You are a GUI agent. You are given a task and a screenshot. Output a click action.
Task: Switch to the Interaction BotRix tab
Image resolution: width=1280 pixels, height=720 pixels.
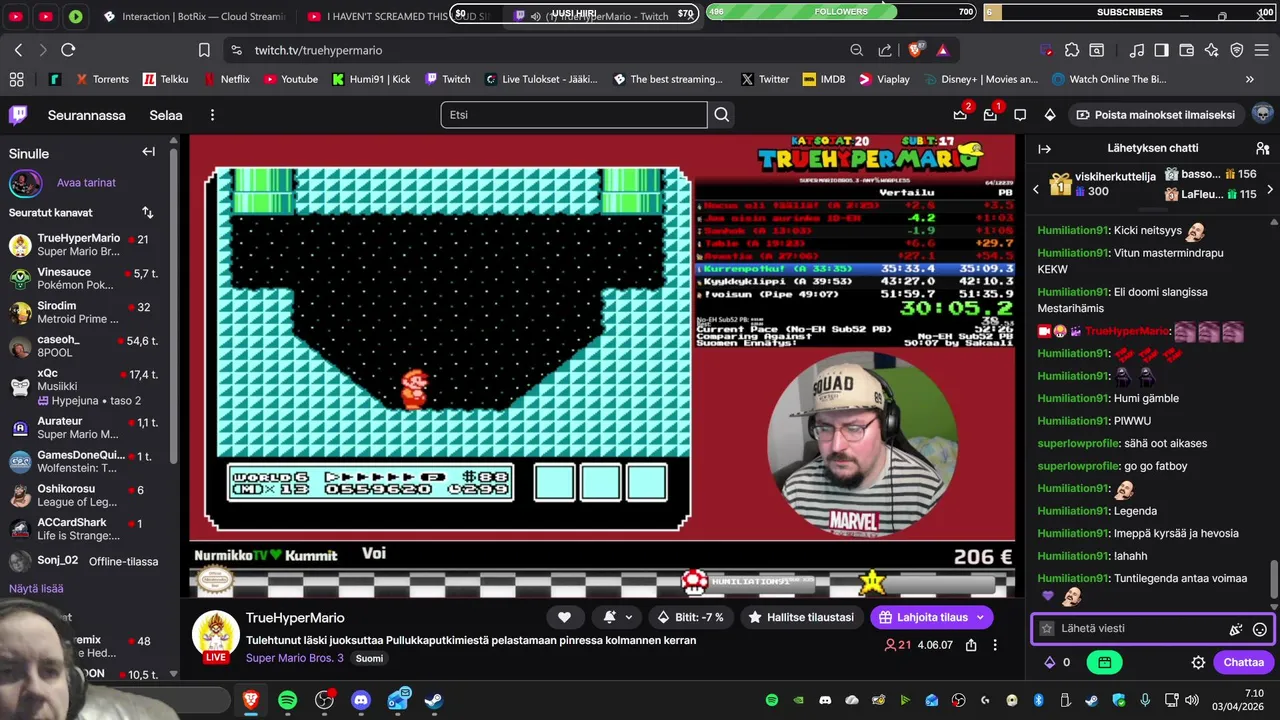(x=195, y=16)
